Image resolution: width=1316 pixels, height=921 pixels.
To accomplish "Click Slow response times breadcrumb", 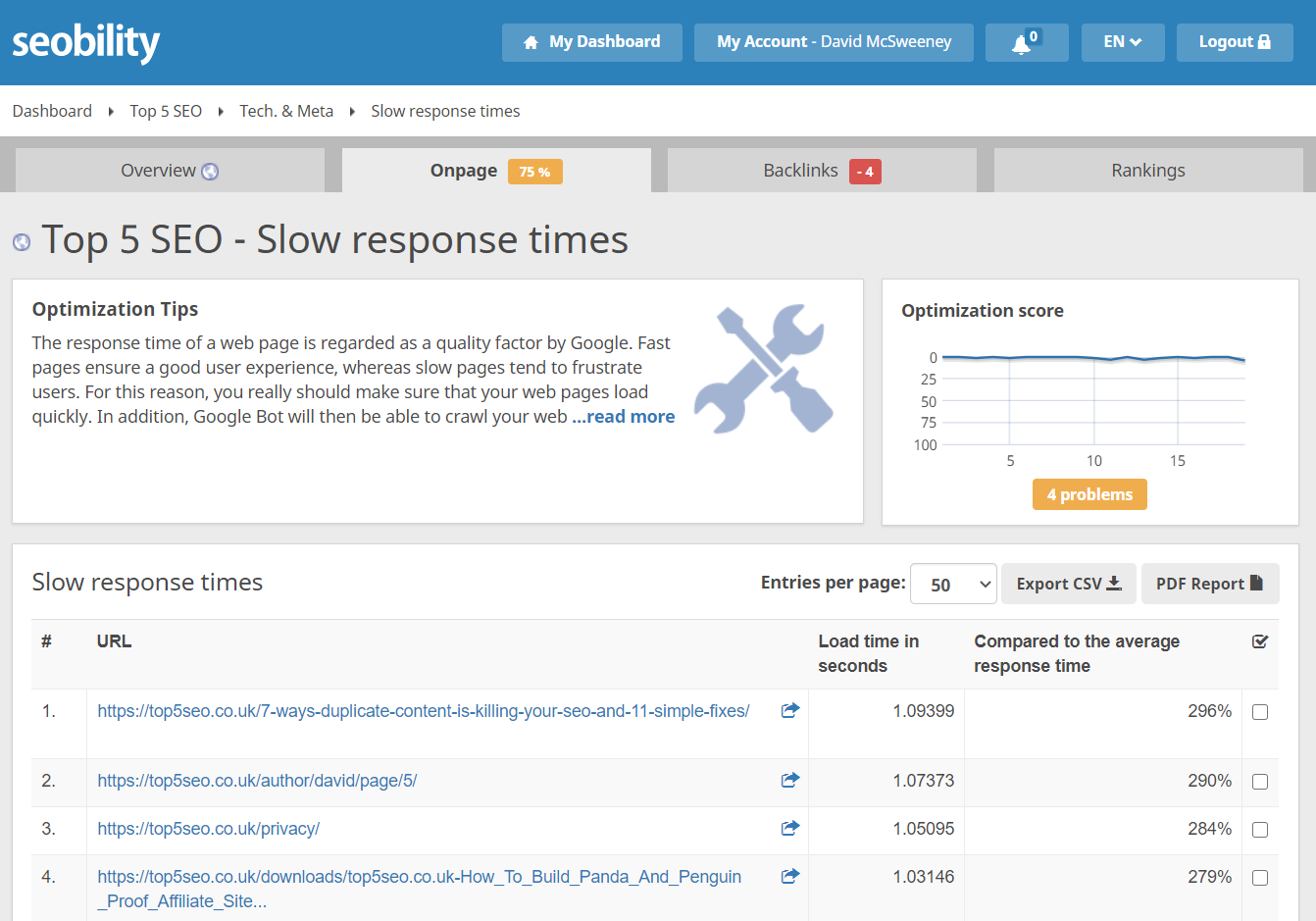I will tap(445, 111).
